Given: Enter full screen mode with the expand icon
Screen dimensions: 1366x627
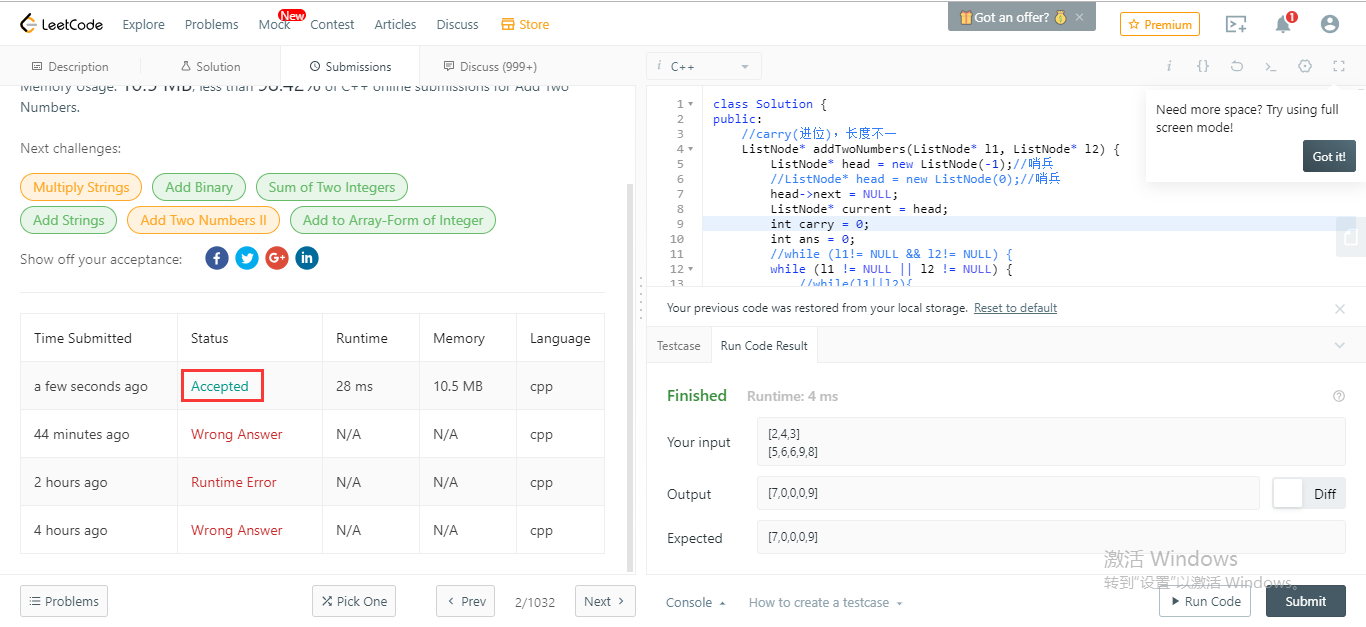Looking at the screenshot, I should [1339, 66].
